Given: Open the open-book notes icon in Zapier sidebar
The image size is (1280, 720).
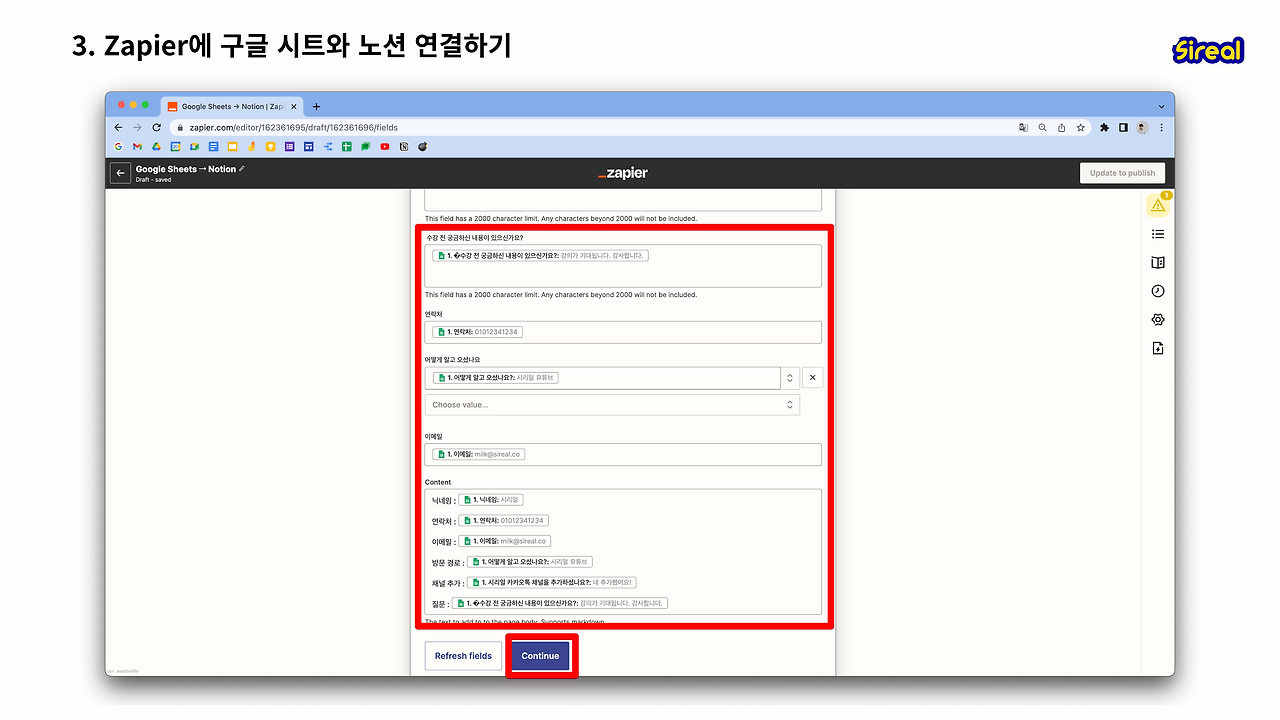Looking at the screenshot, I should [1158, 262].
